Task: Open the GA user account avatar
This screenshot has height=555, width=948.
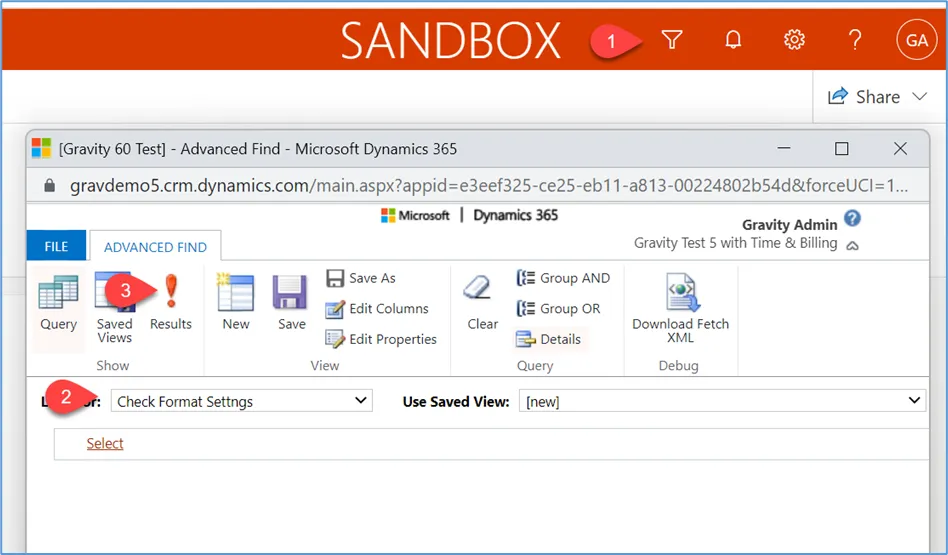Action: pos(917,40)
